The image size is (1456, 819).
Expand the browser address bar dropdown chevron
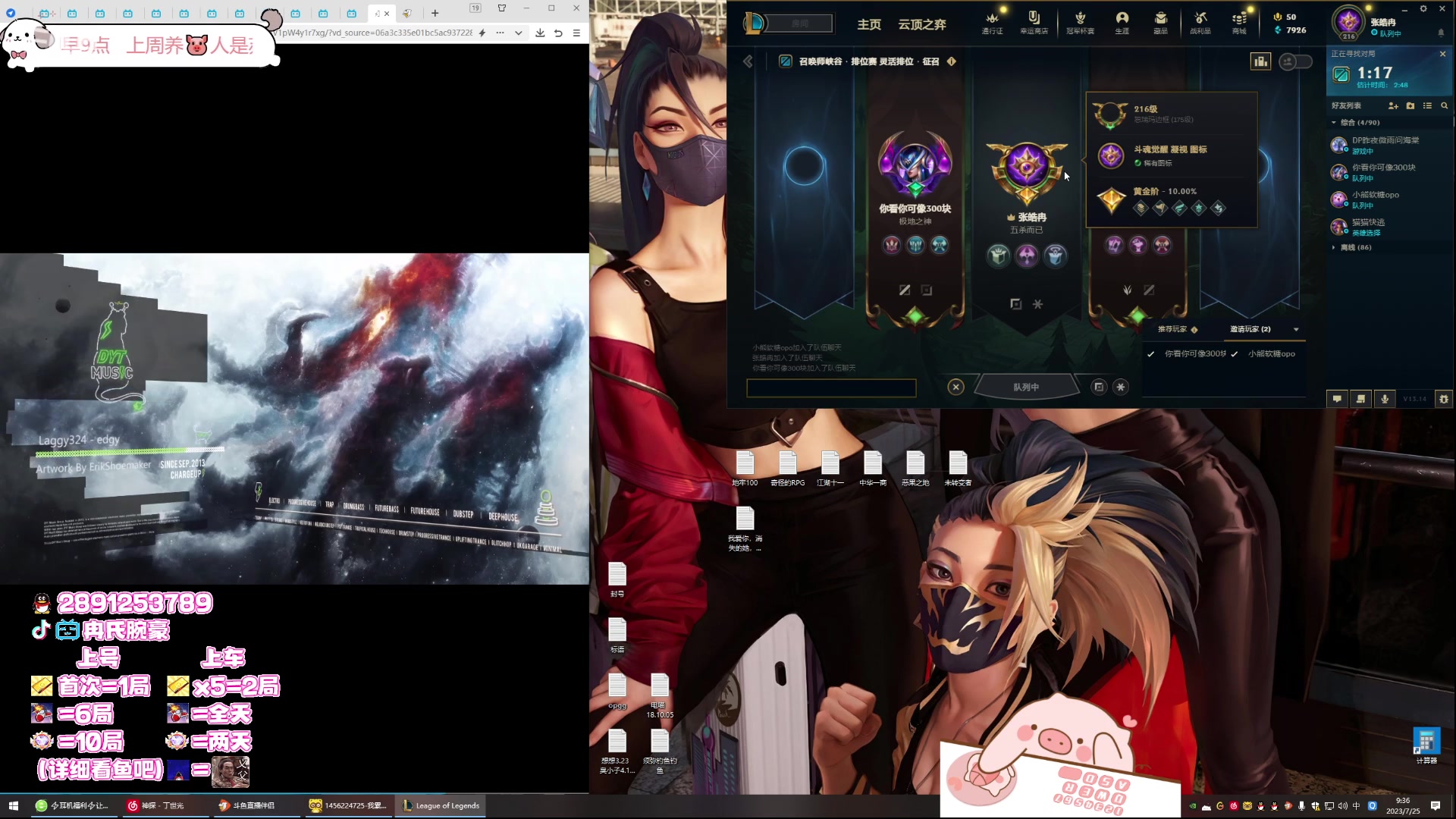tap(518, 33)
